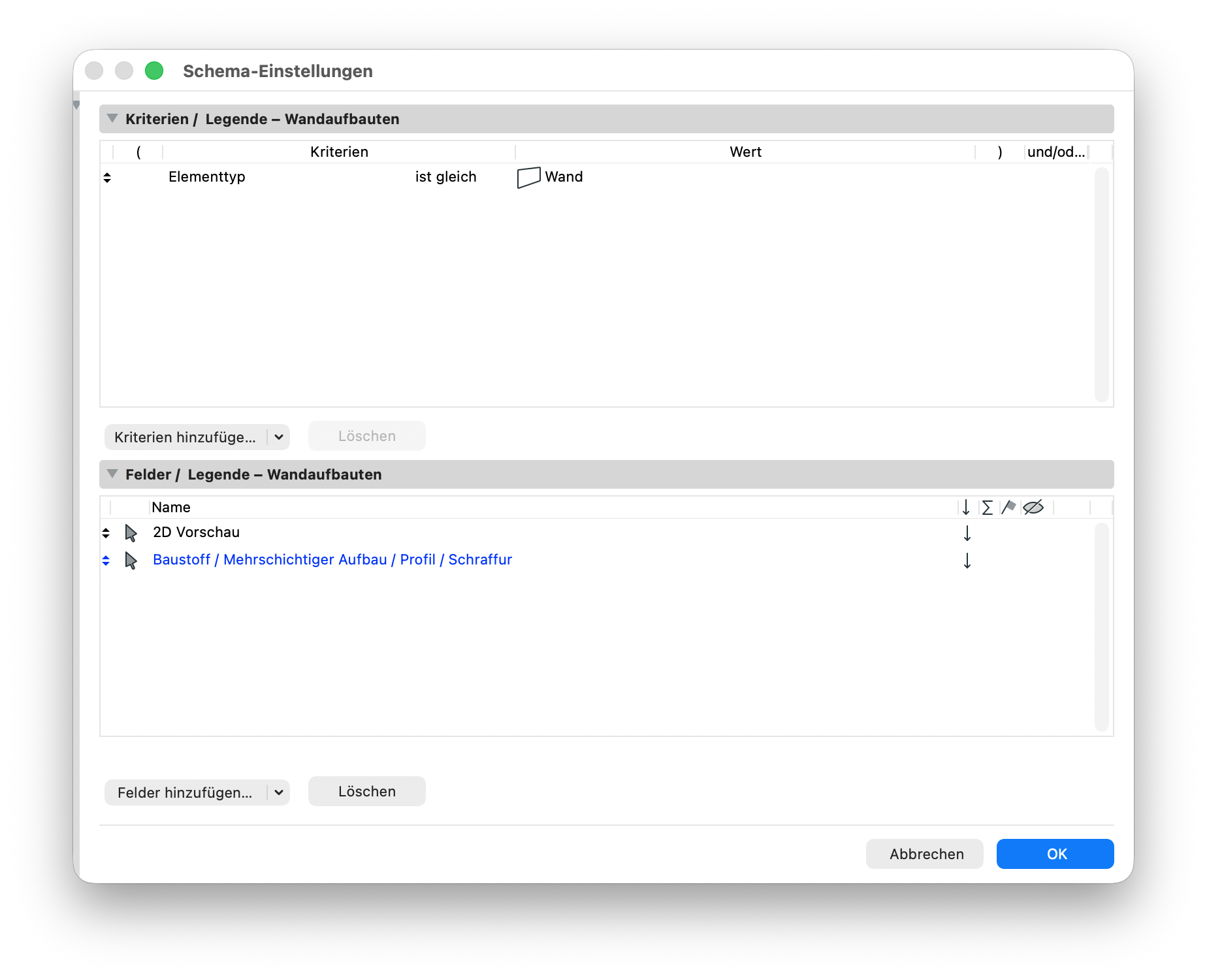Toggle sort order arrow for 2D Vorschau
Image resolution: width=1207 pixels, height=980 pixels.
pyautogui.click(x=967, y=533)
